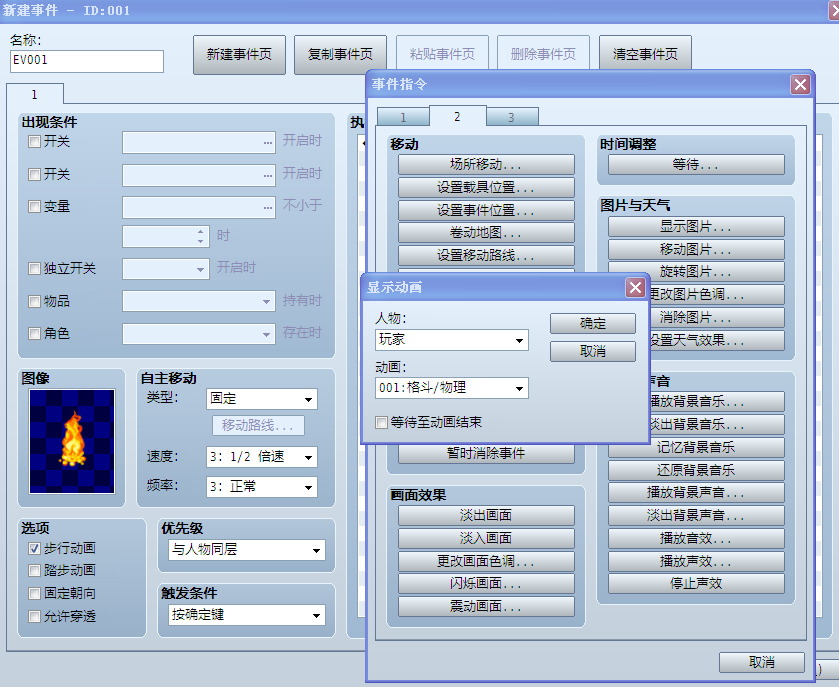Viewport: 839px width, 687px height.
Task: Uncheck the 步行动画 option
Action: 34,548
